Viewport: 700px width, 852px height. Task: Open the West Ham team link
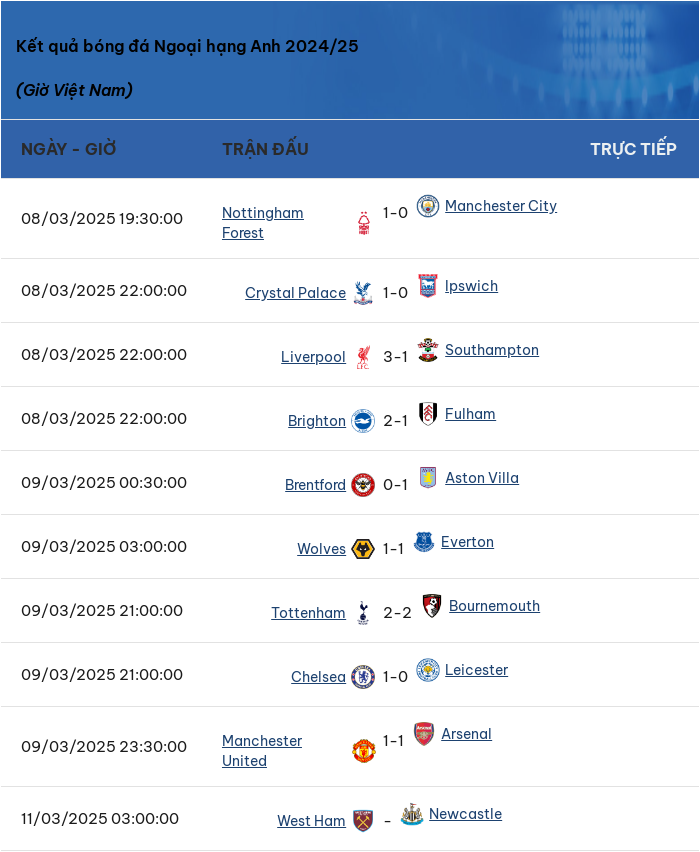pyautogui.click(x=311, y=821)
